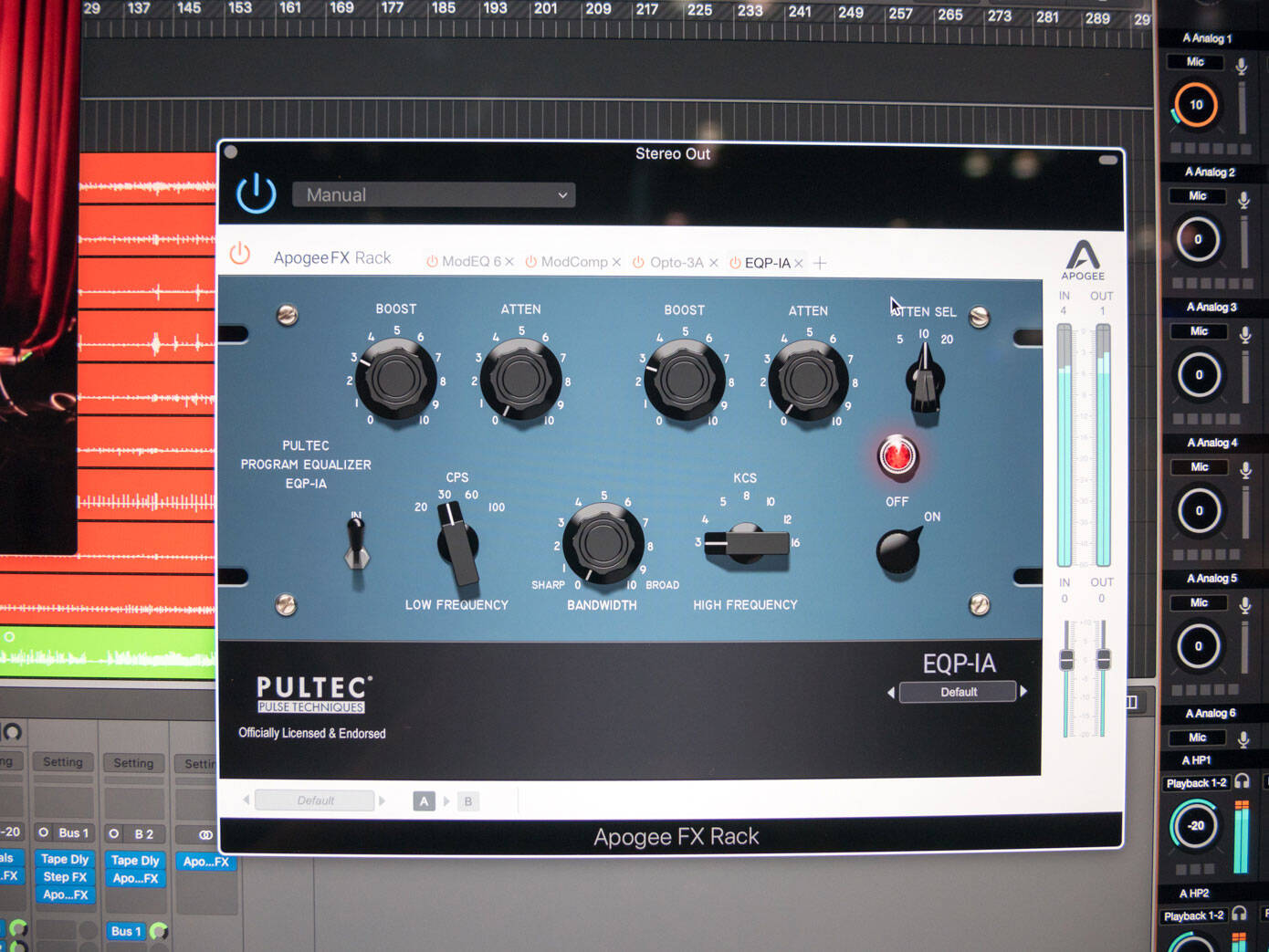This screenshot has width=1269, height=952.
Task: Close the EQP-IA plugin tab
Action: click(799, 263)
